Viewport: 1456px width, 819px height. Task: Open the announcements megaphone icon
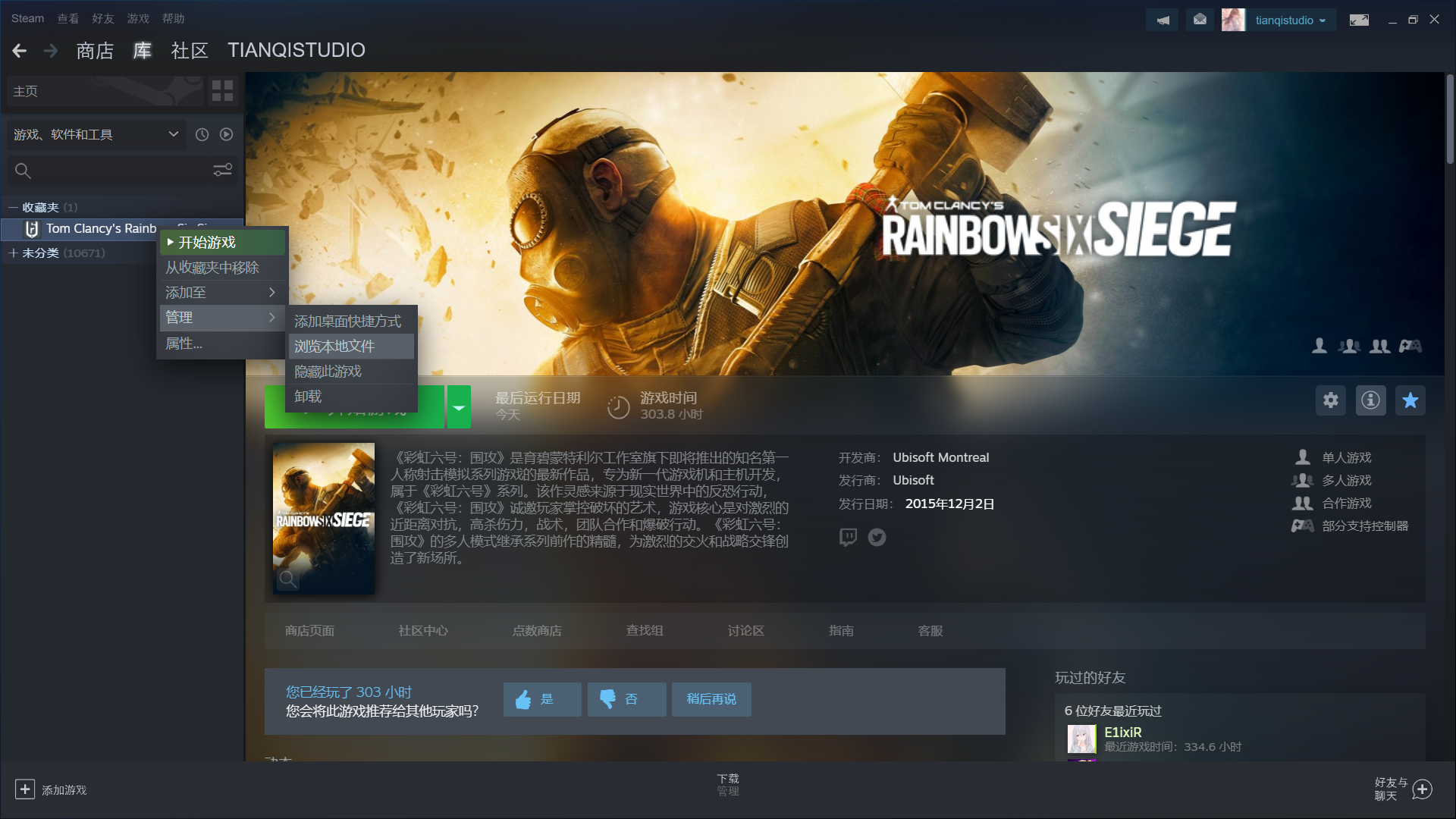point(1163,20)
